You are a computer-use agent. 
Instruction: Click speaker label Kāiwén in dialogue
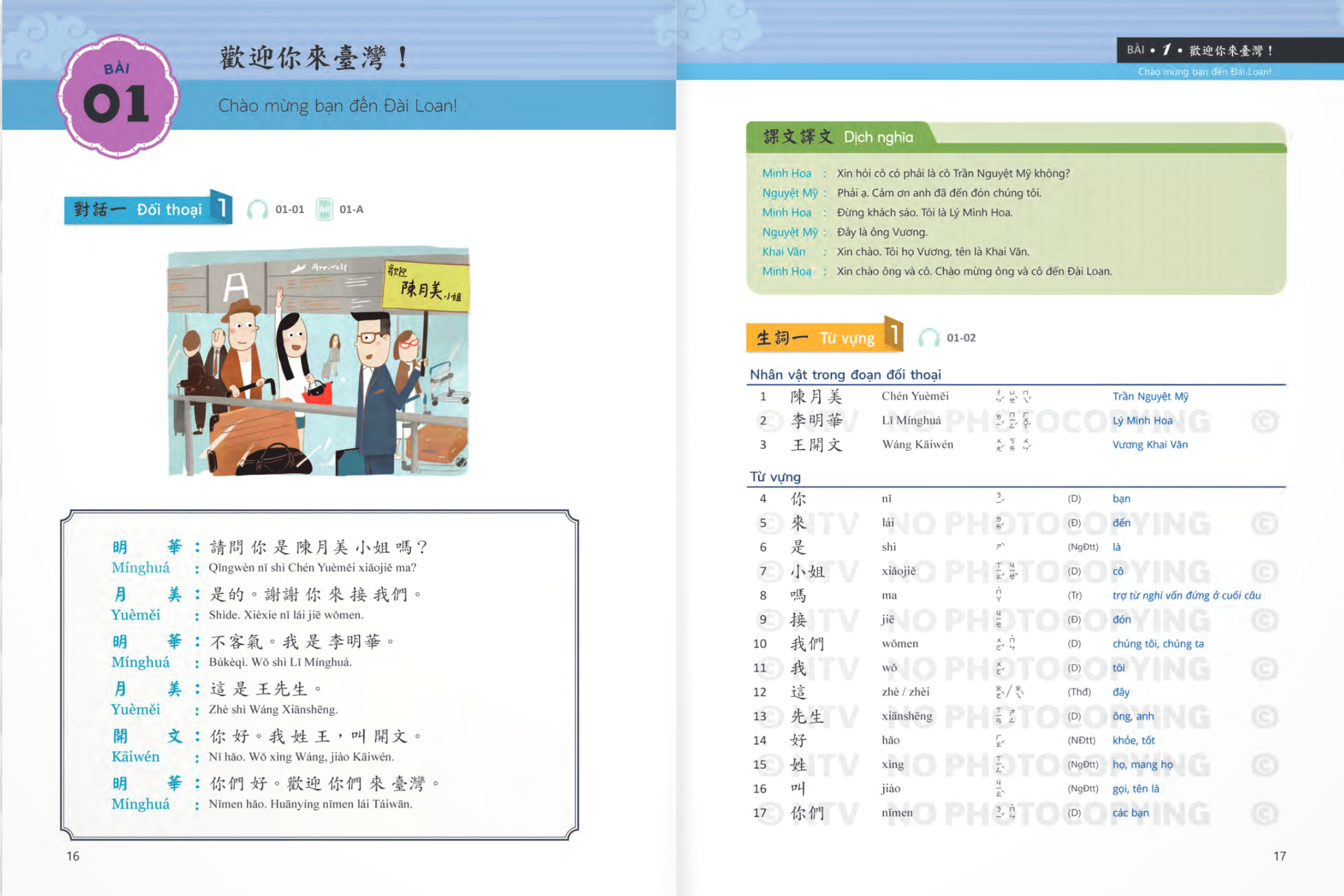tap(135, 757)
